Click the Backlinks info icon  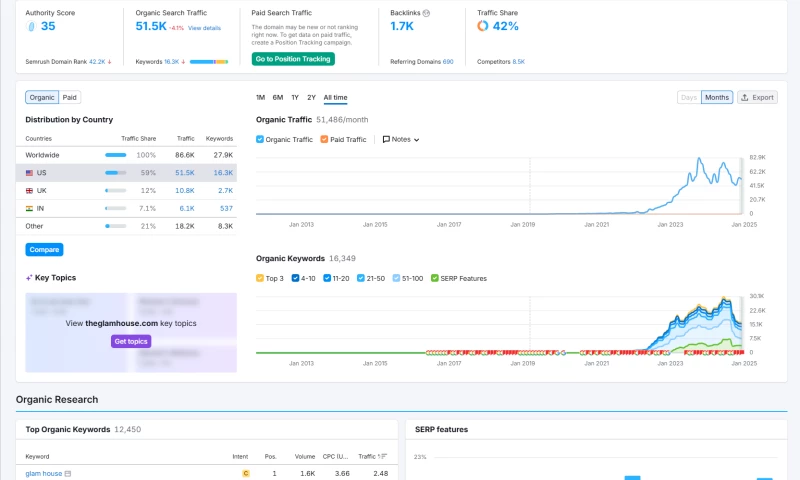coord(427,13)
